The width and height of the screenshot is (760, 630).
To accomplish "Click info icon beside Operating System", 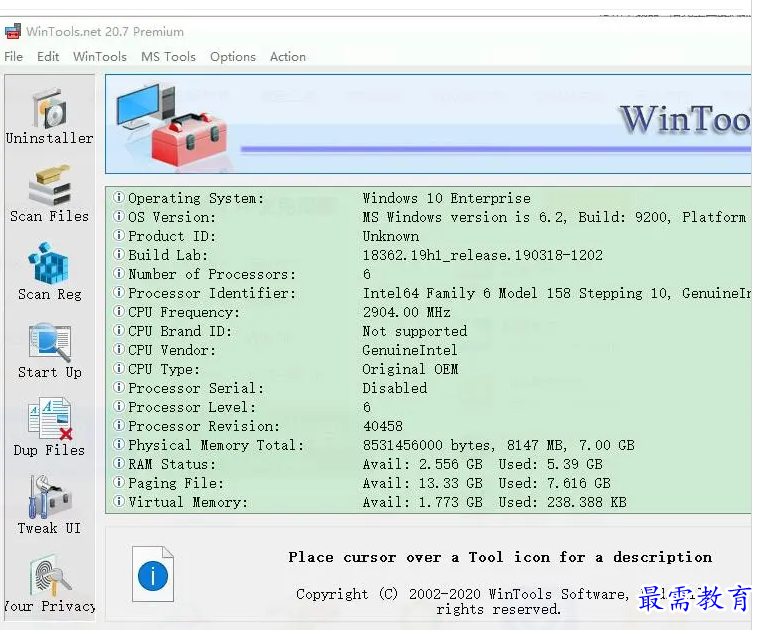I will coord(119,198).
